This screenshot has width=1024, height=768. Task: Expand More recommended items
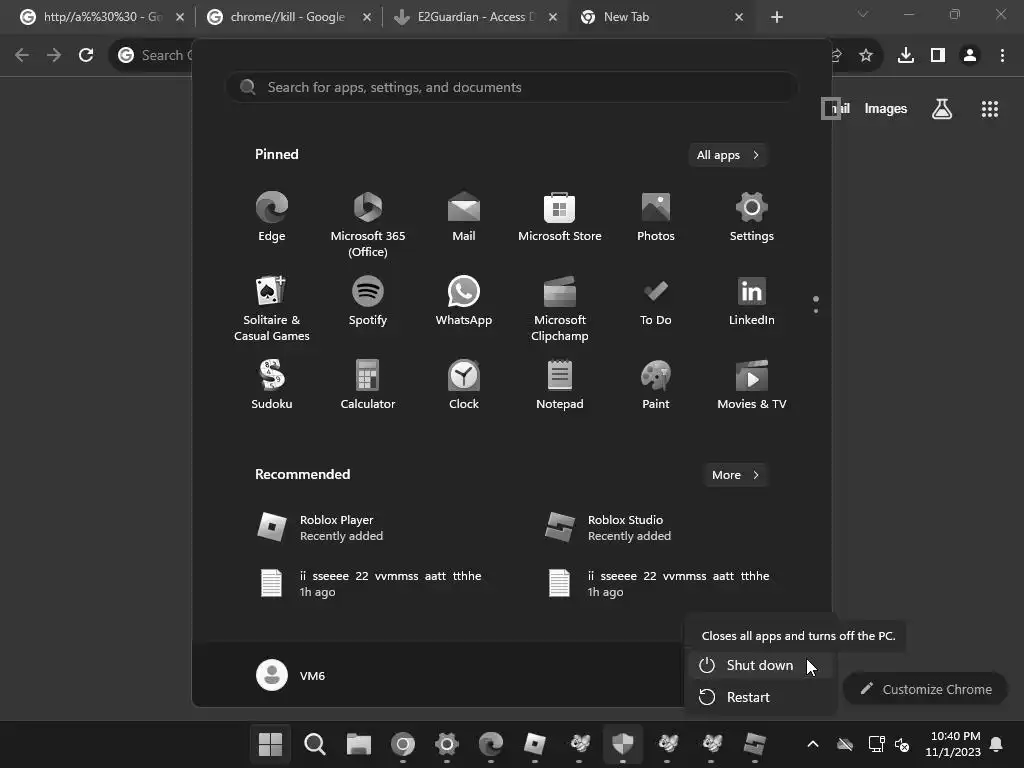[x=735, y=475]
